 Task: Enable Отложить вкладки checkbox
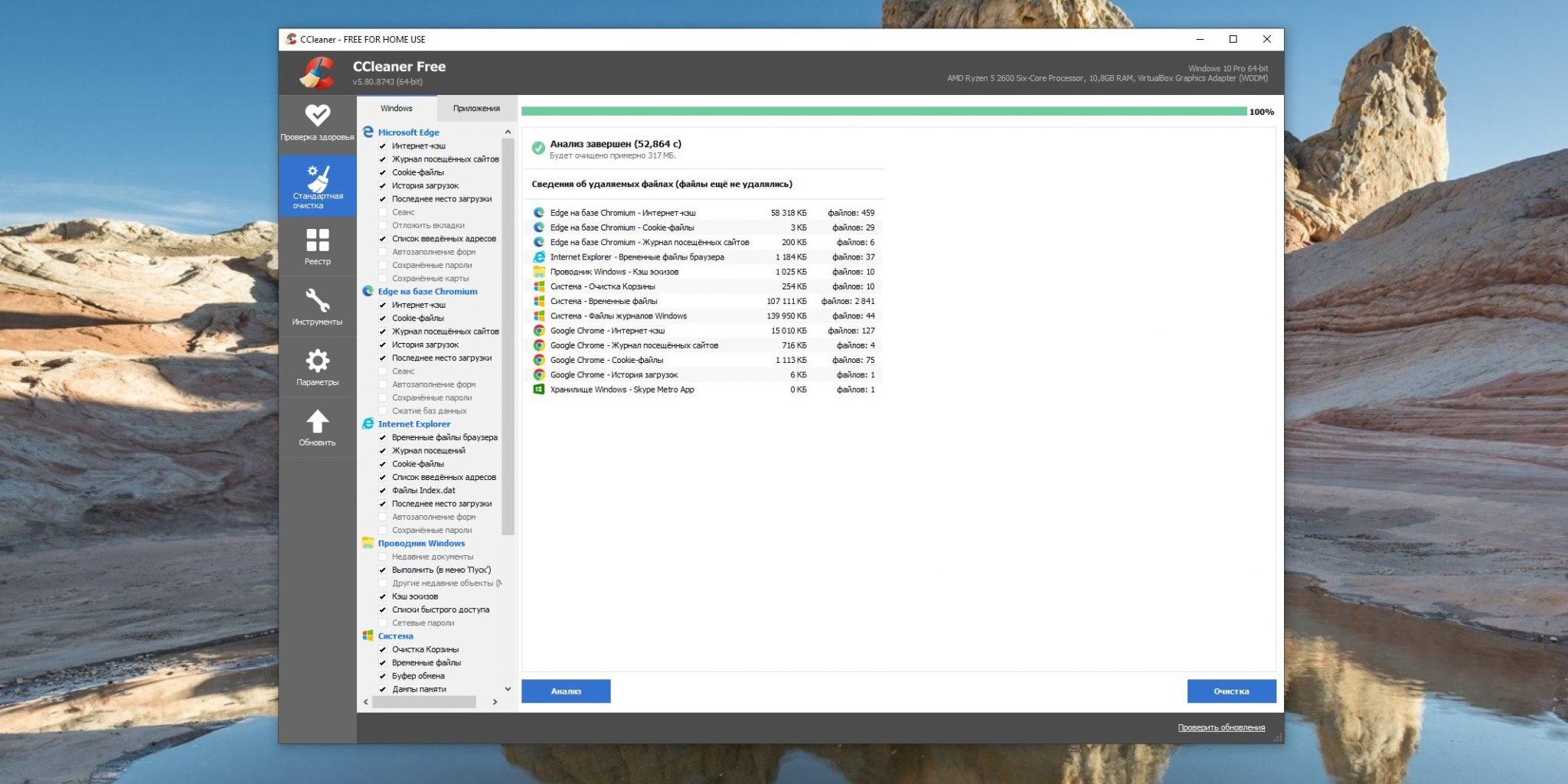[383, 225]
